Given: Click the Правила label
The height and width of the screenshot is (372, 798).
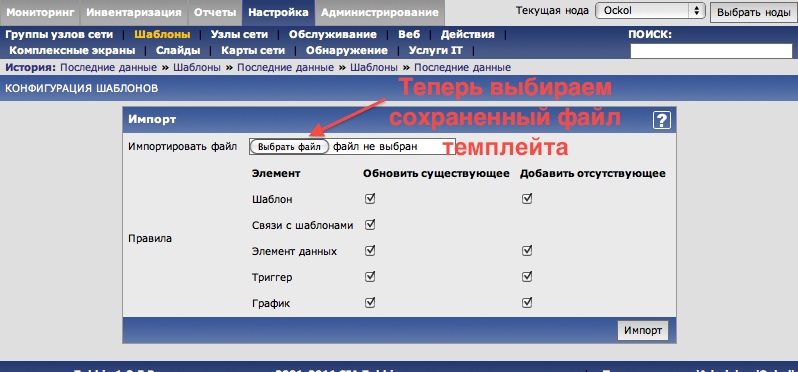Looking at the screenshot, I should [150, 238].
